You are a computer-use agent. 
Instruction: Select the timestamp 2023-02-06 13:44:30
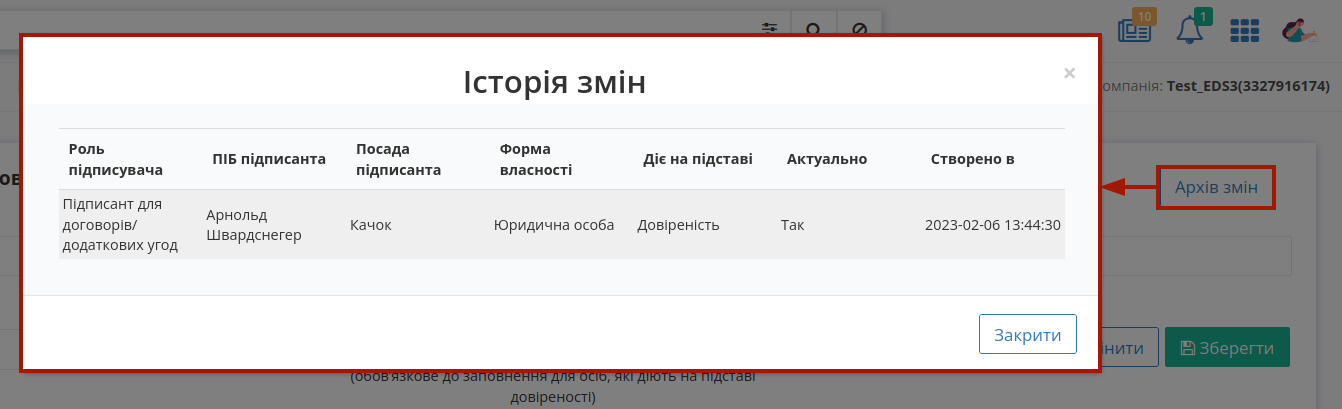pos(993,225)
